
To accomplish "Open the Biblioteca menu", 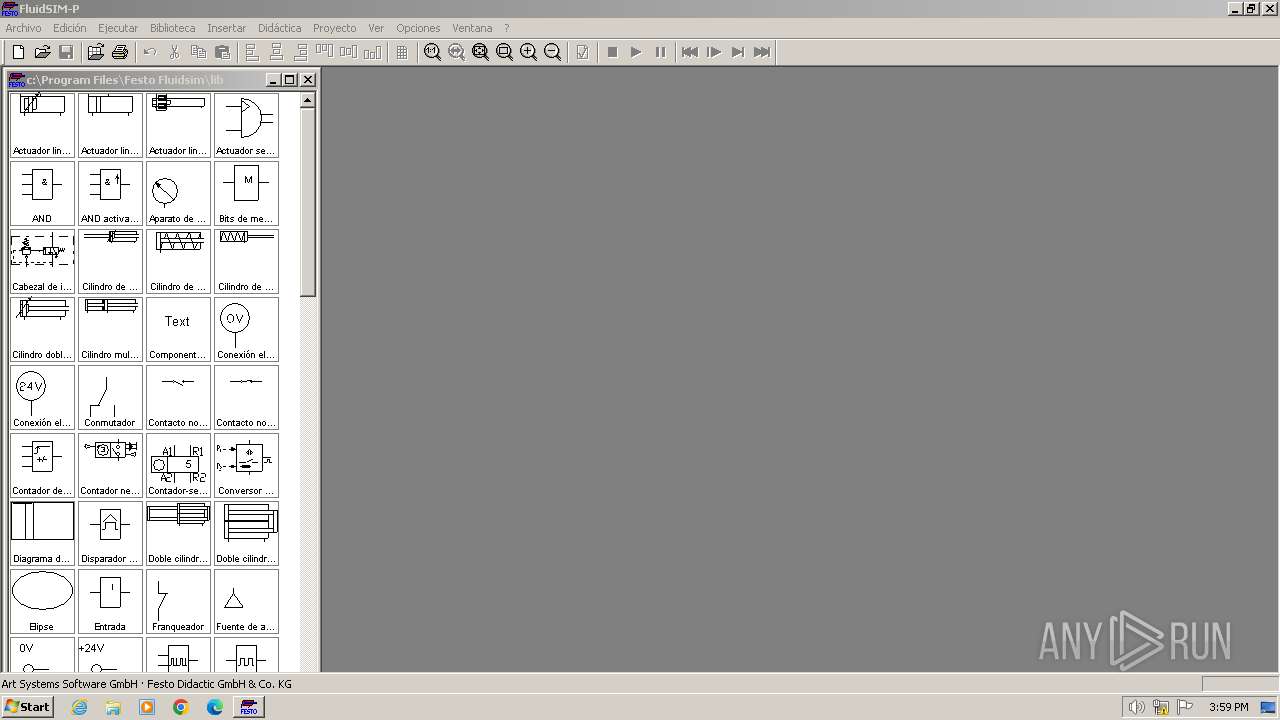I will pos(173,28).
